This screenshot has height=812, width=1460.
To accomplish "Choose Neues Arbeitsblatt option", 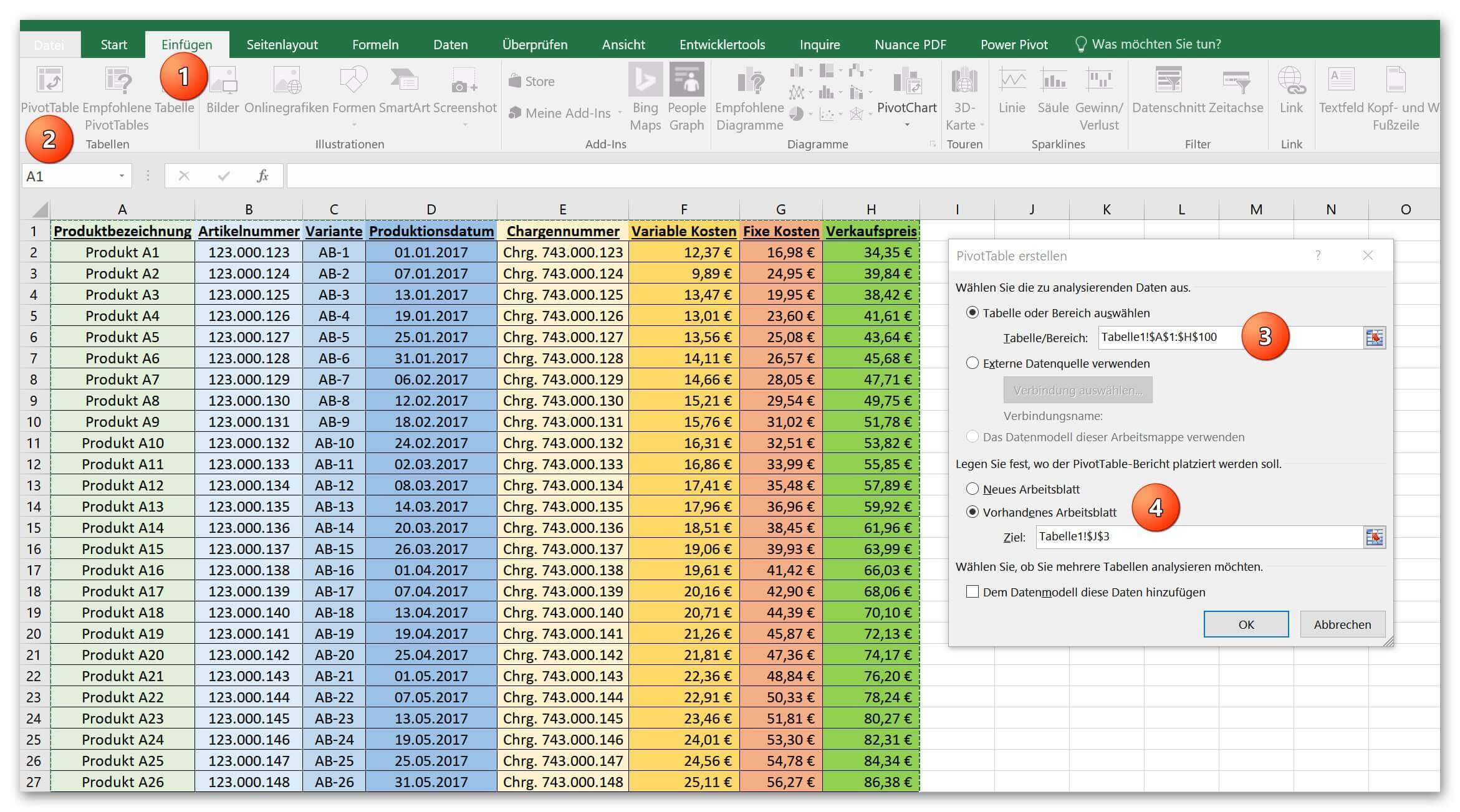I will [x=972, y=489].
